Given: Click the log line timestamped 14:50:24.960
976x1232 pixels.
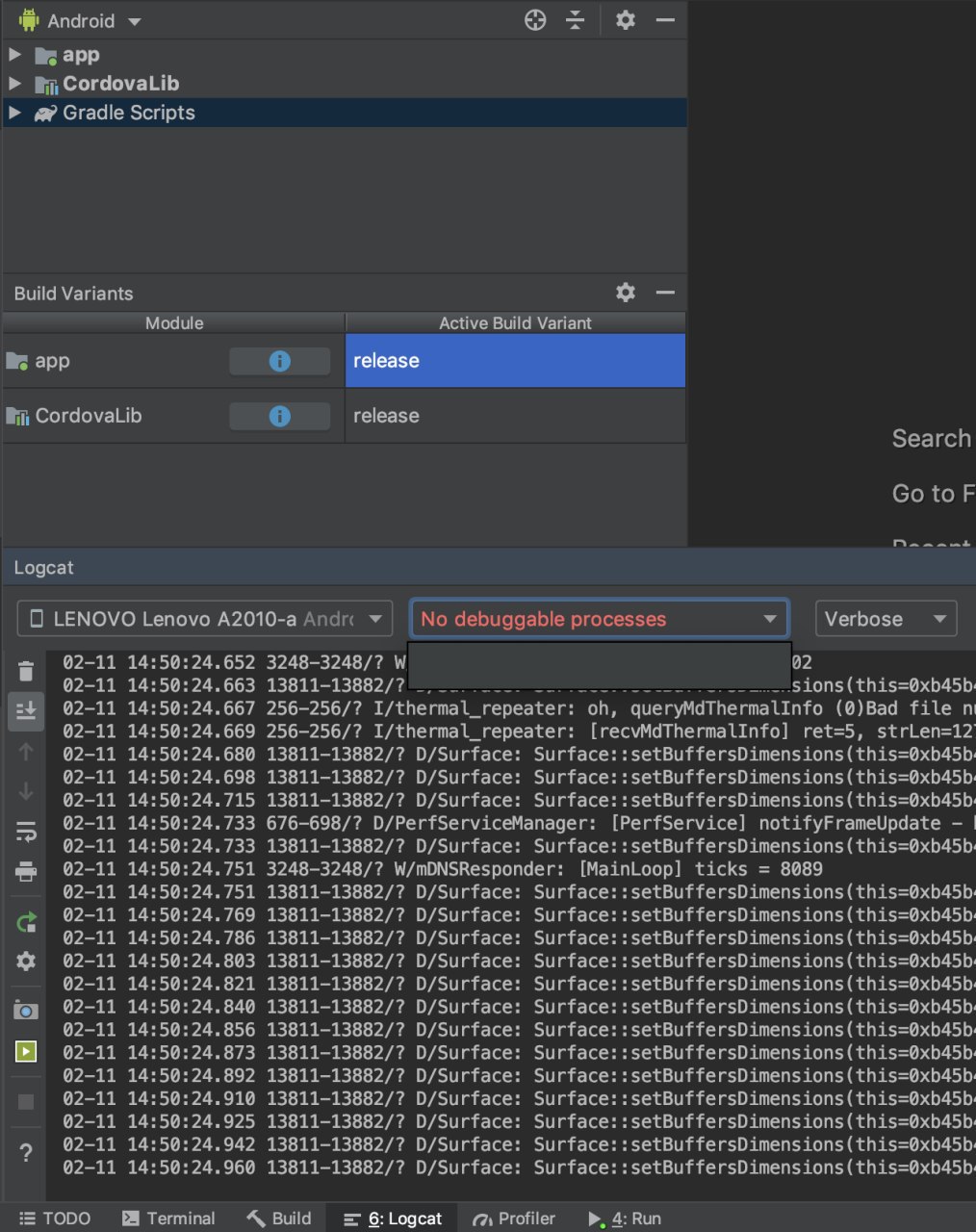Looking at the screenshot, I should pyautogui.click(x=519, y=1168).
